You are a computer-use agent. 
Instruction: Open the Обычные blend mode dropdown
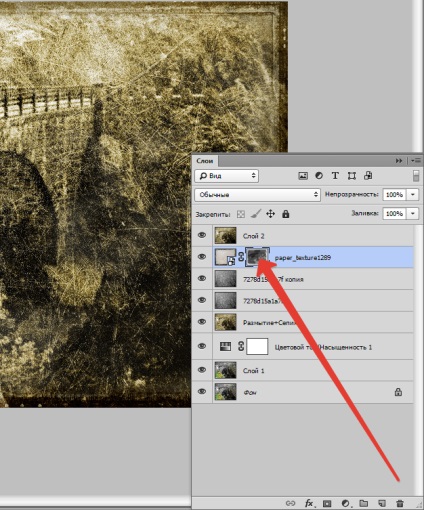(x=257, y=194)
